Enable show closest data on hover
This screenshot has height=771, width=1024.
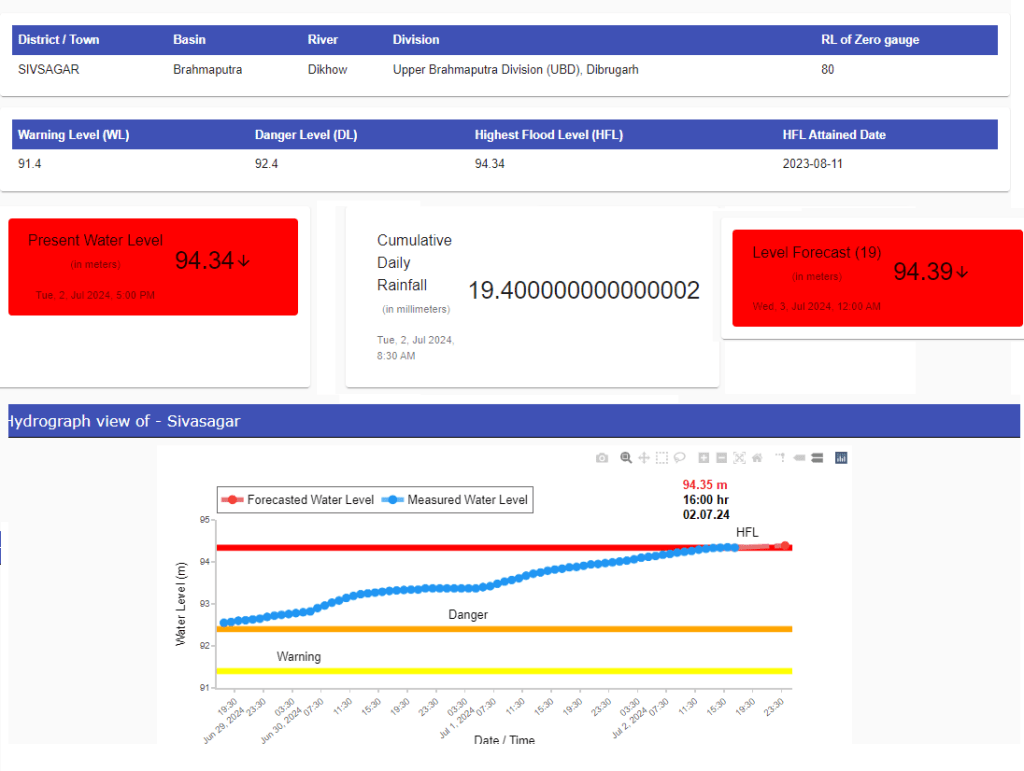coord(799,458)
